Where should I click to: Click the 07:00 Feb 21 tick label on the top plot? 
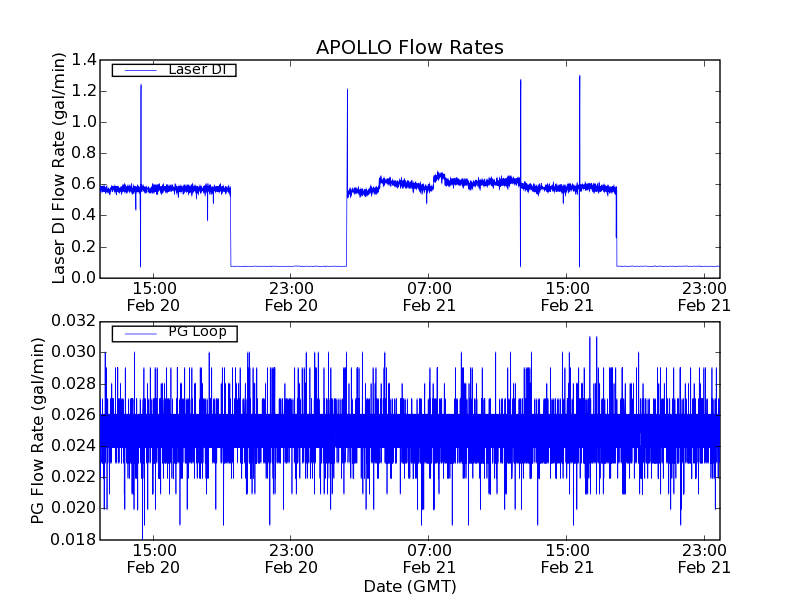pyautogui.click(x=428, y=296)
